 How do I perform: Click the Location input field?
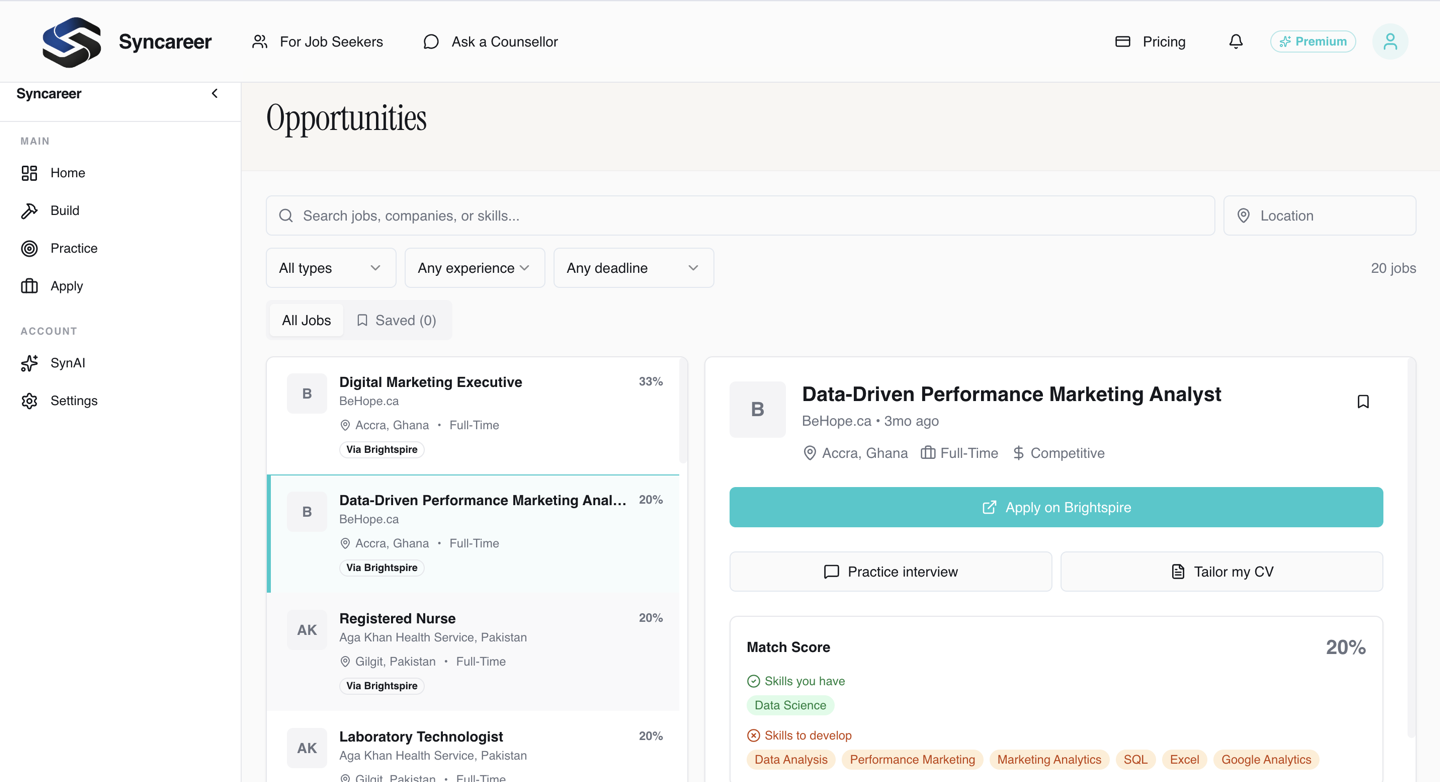coord(1320,216)
